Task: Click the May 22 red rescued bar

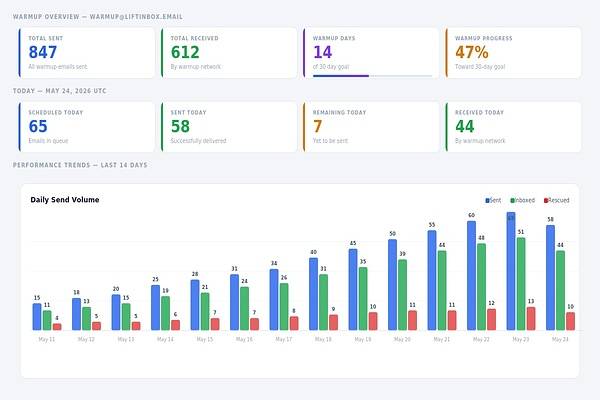Action: coord(491,320)
